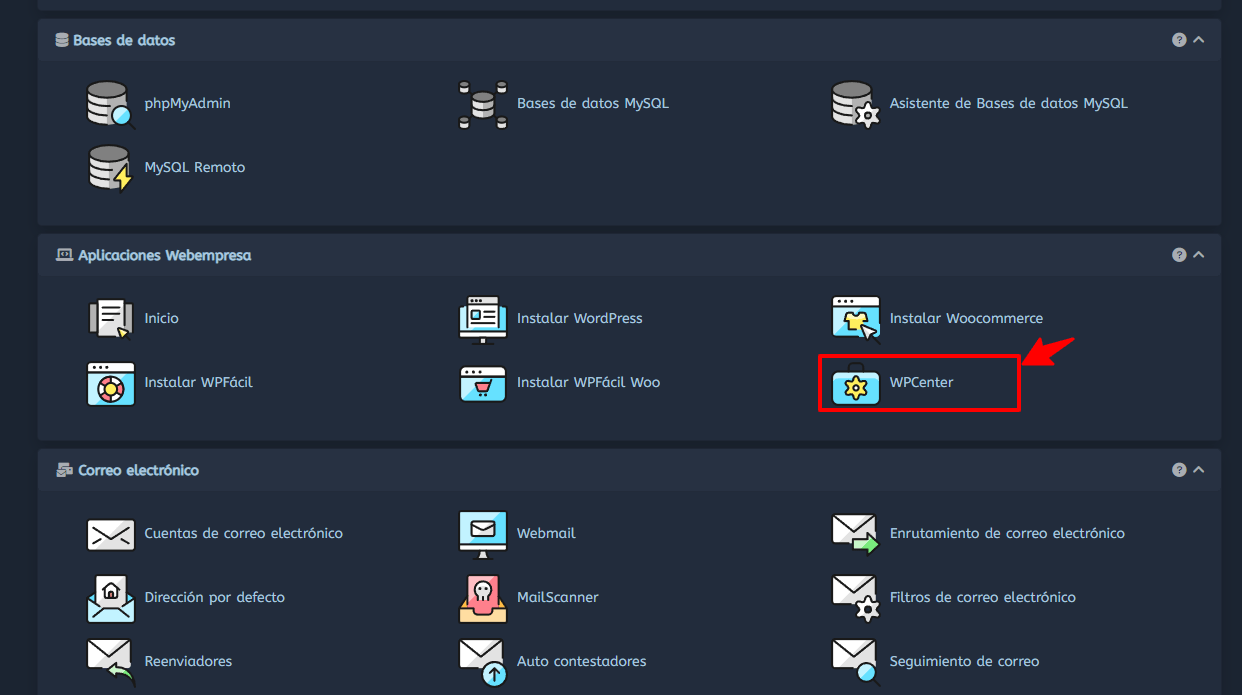
Task: Click the Seguimiento de correo magnifier icon
Action: (x=856, y=662)
